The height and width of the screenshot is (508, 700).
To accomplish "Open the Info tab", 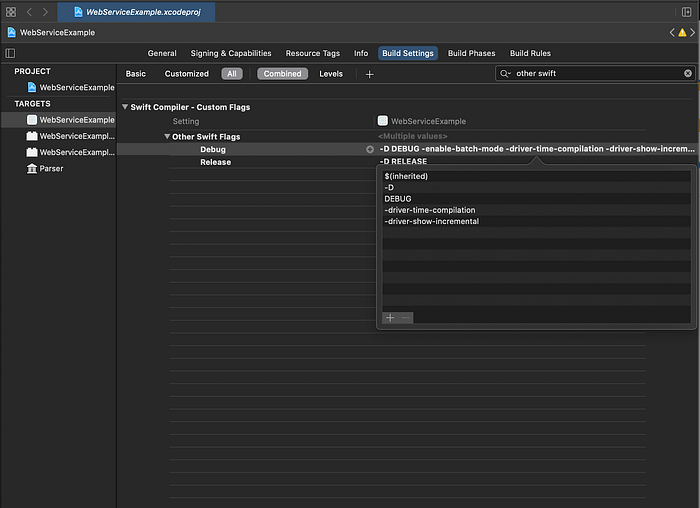I will pos(361,54).
